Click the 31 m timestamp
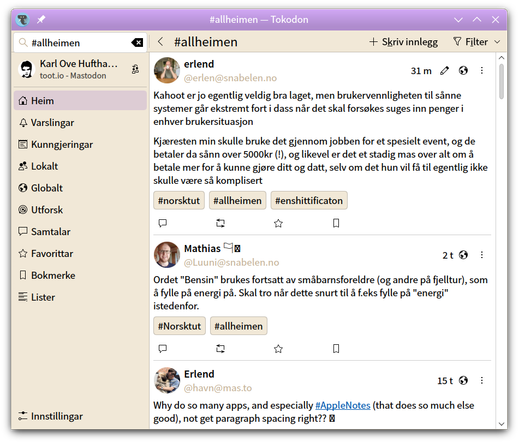 421,71
